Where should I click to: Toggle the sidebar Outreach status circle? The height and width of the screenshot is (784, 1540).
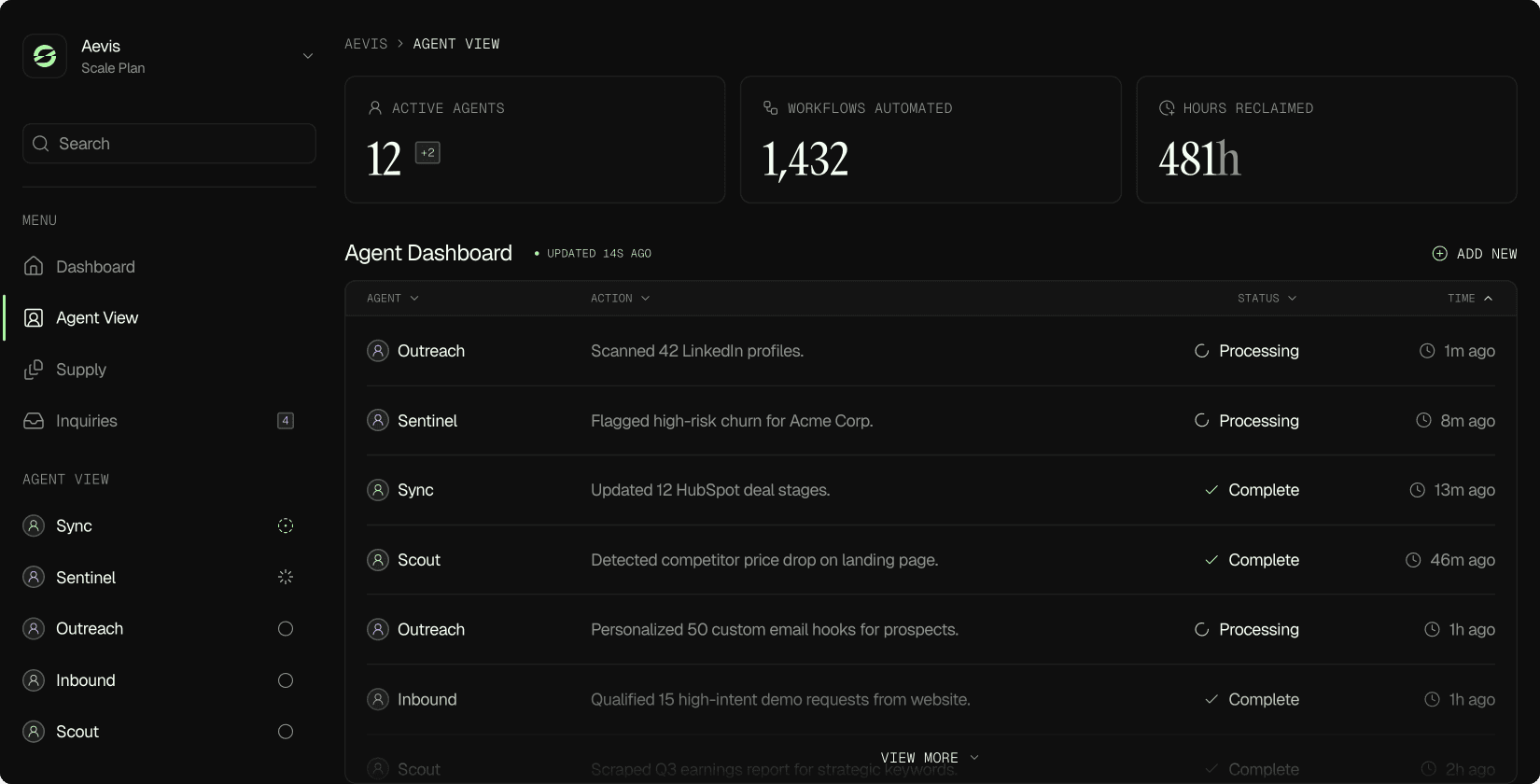point(286,629)
